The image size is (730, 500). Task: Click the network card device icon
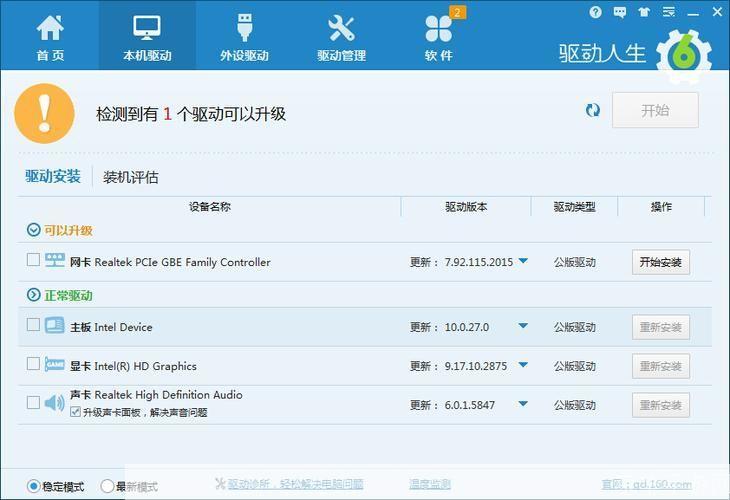coord(54,260)
